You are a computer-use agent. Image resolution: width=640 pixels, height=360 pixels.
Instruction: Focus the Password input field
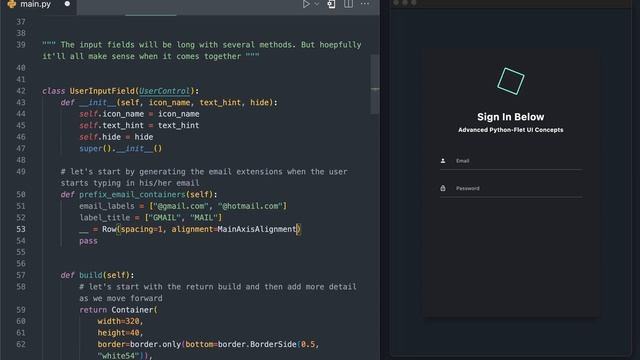click(511, 189)
